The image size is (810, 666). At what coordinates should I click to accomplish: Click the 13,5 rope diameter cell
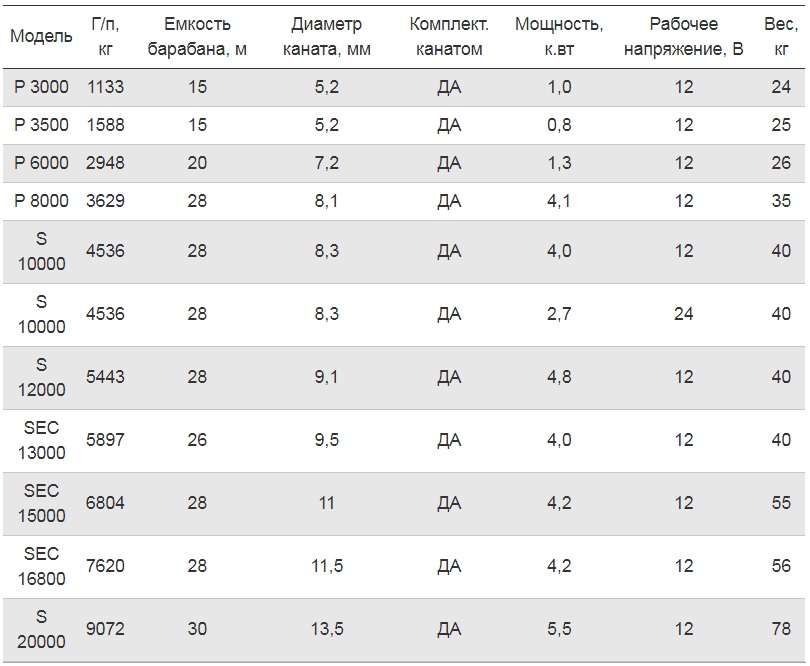click(x=326, y=629)
